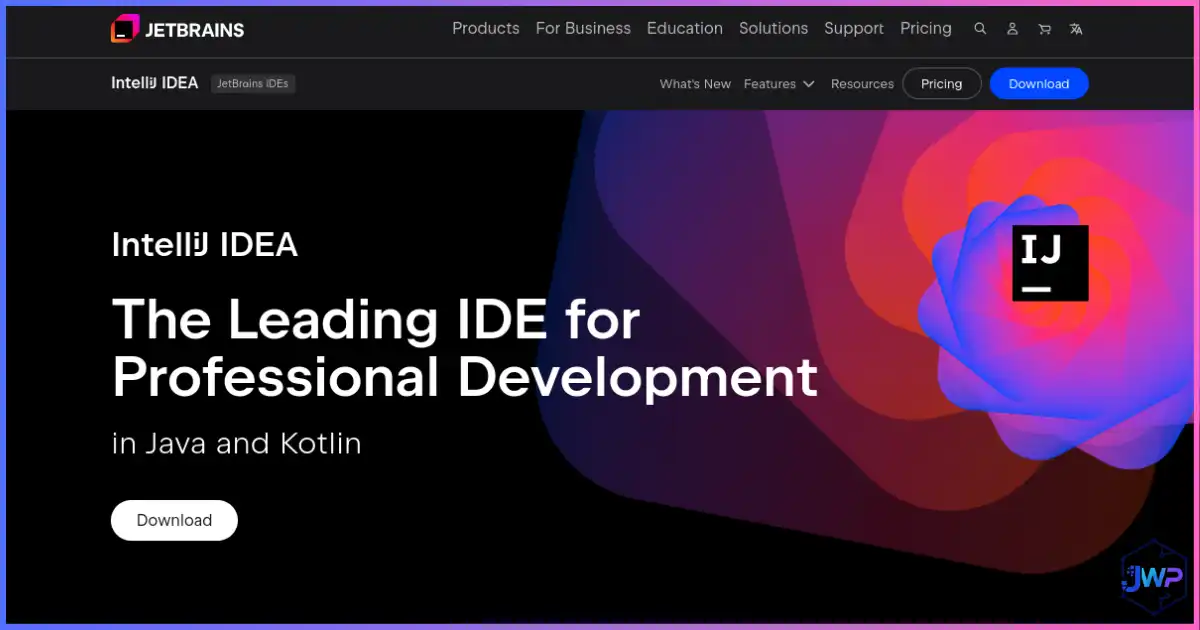Expand the Features dropdown

click(779, 84)
